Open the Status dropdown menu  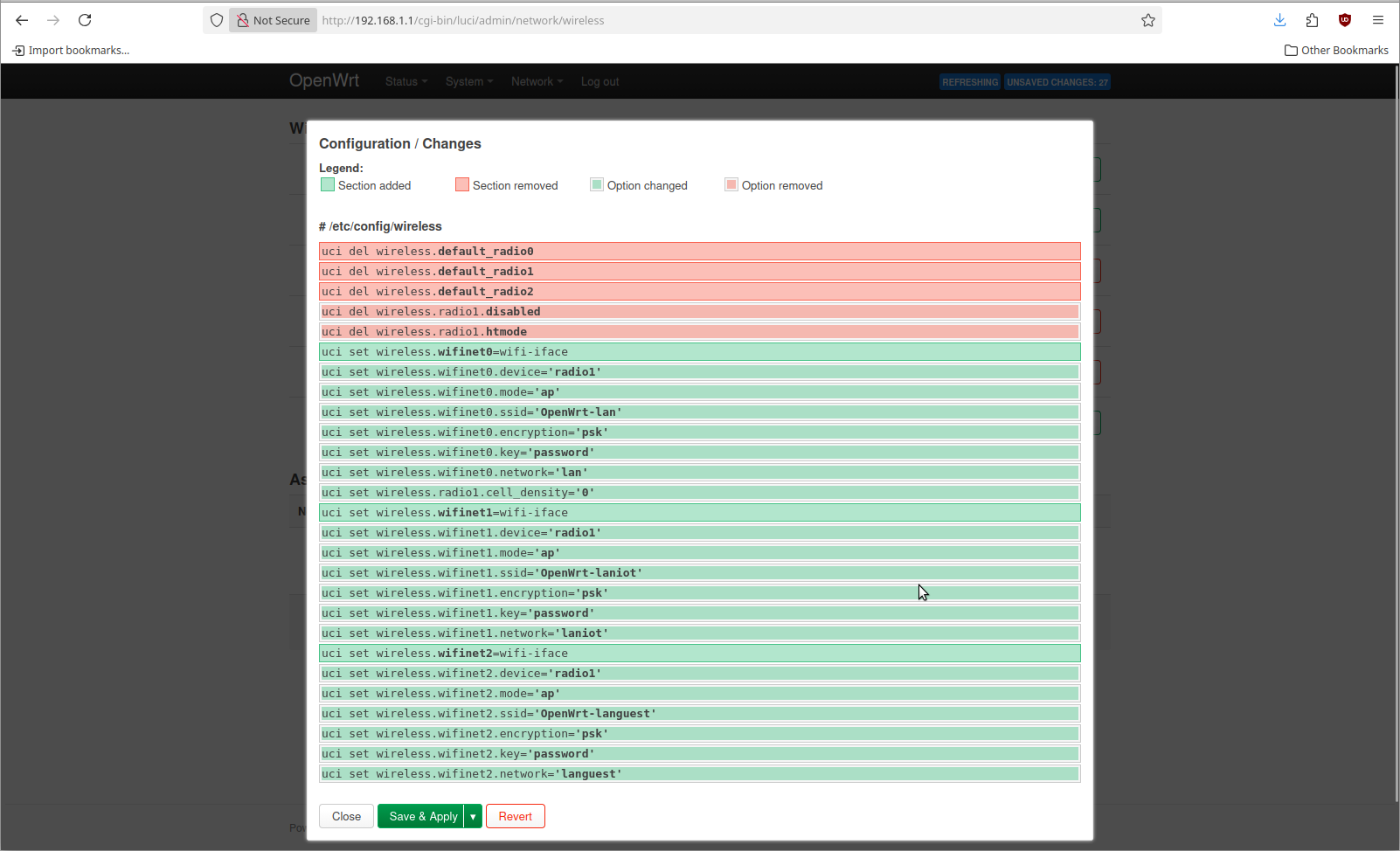click(405, 81)
